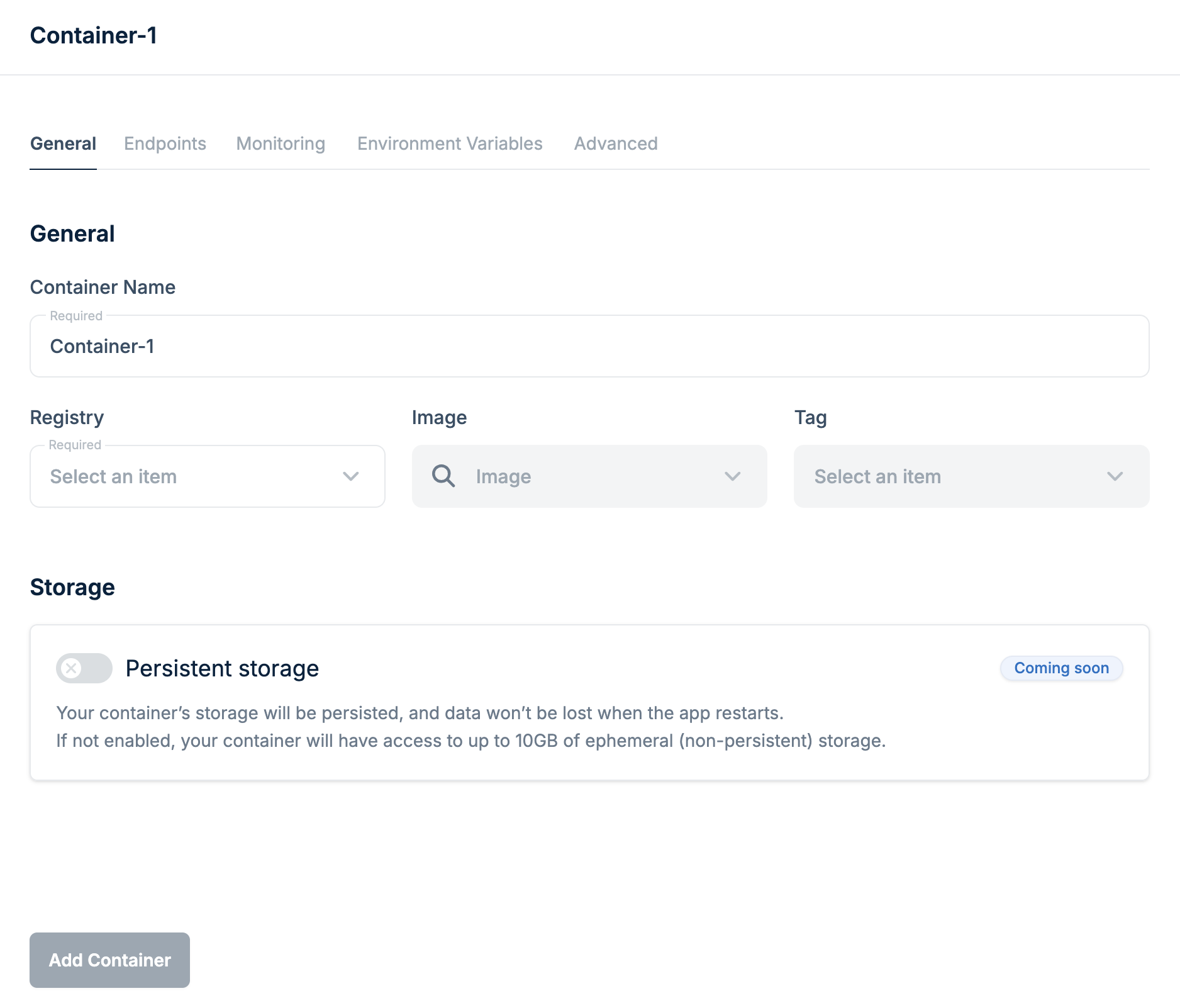Open the Monitoring tab
The height and width of the screenshot is (1008, 1180).
281,143
